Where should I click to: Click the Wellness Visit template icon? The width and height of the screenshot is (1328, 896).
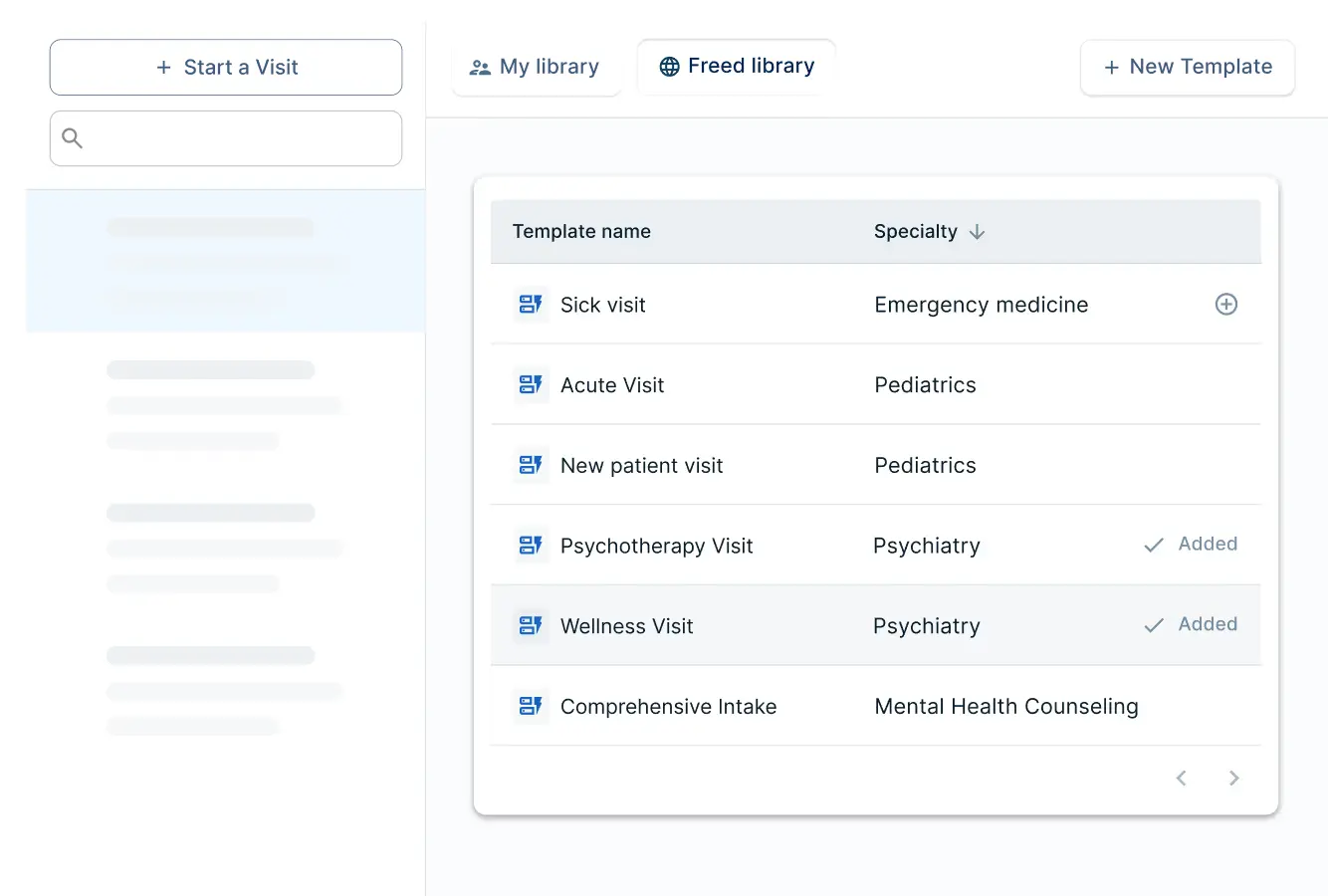(531, 626)
